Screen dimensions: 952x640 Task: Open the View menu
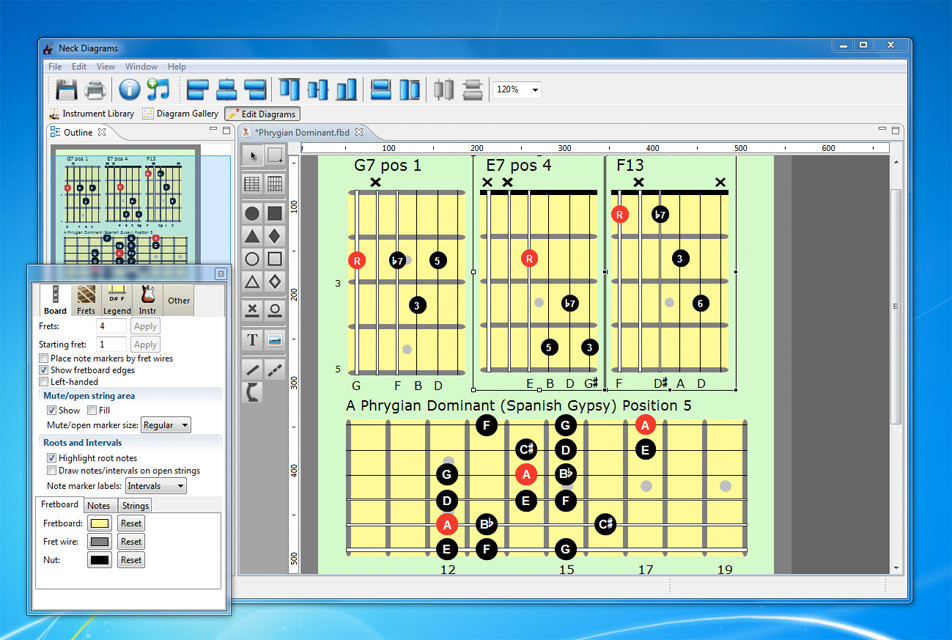[x=106, y=67]
